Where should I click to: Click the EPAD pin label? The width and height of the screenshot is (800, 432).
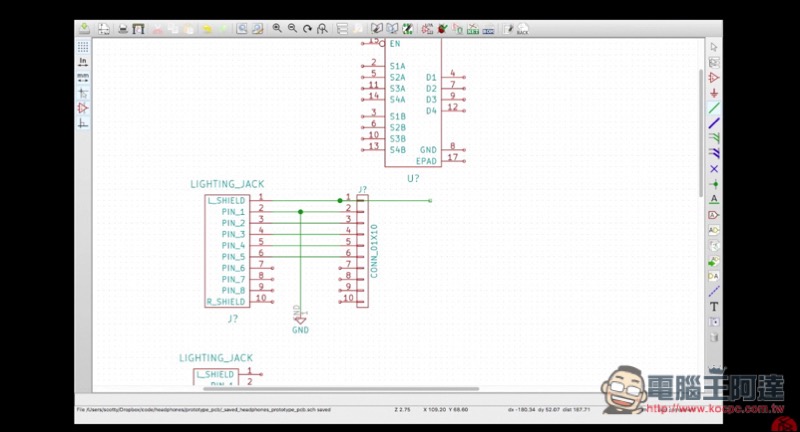[426, 161]
